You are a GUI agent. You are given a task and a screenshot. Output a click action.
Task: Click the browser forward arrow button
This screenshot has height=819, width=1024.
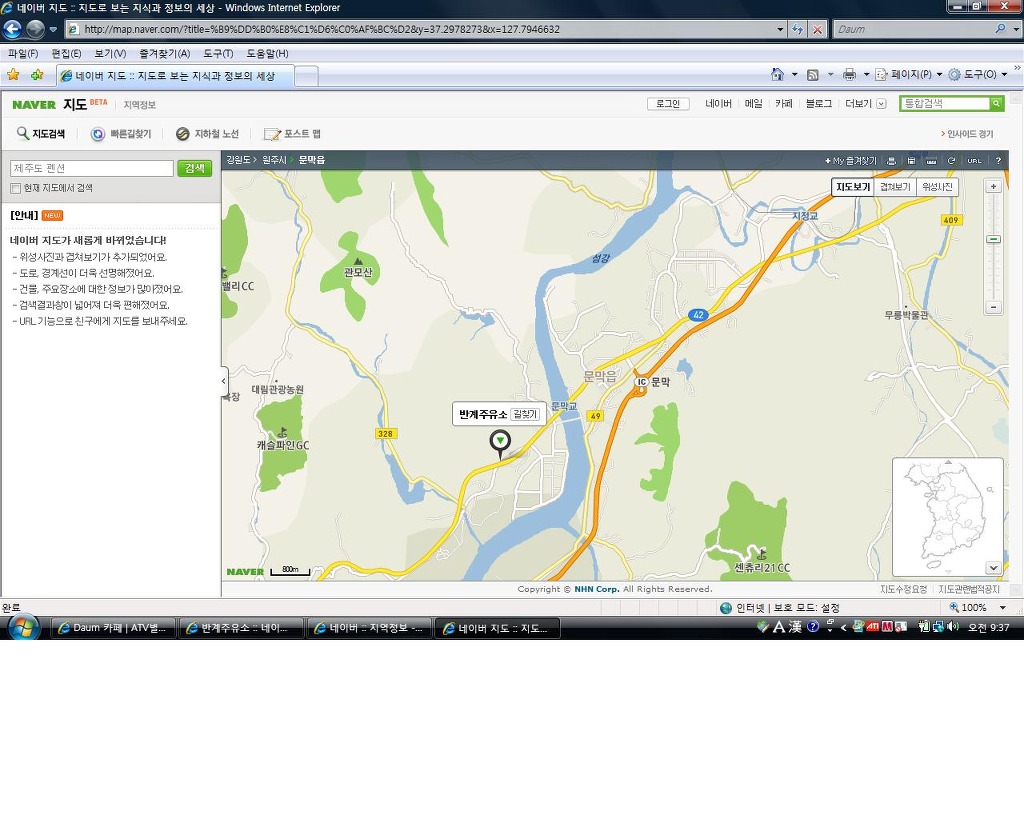pos(35,29)
